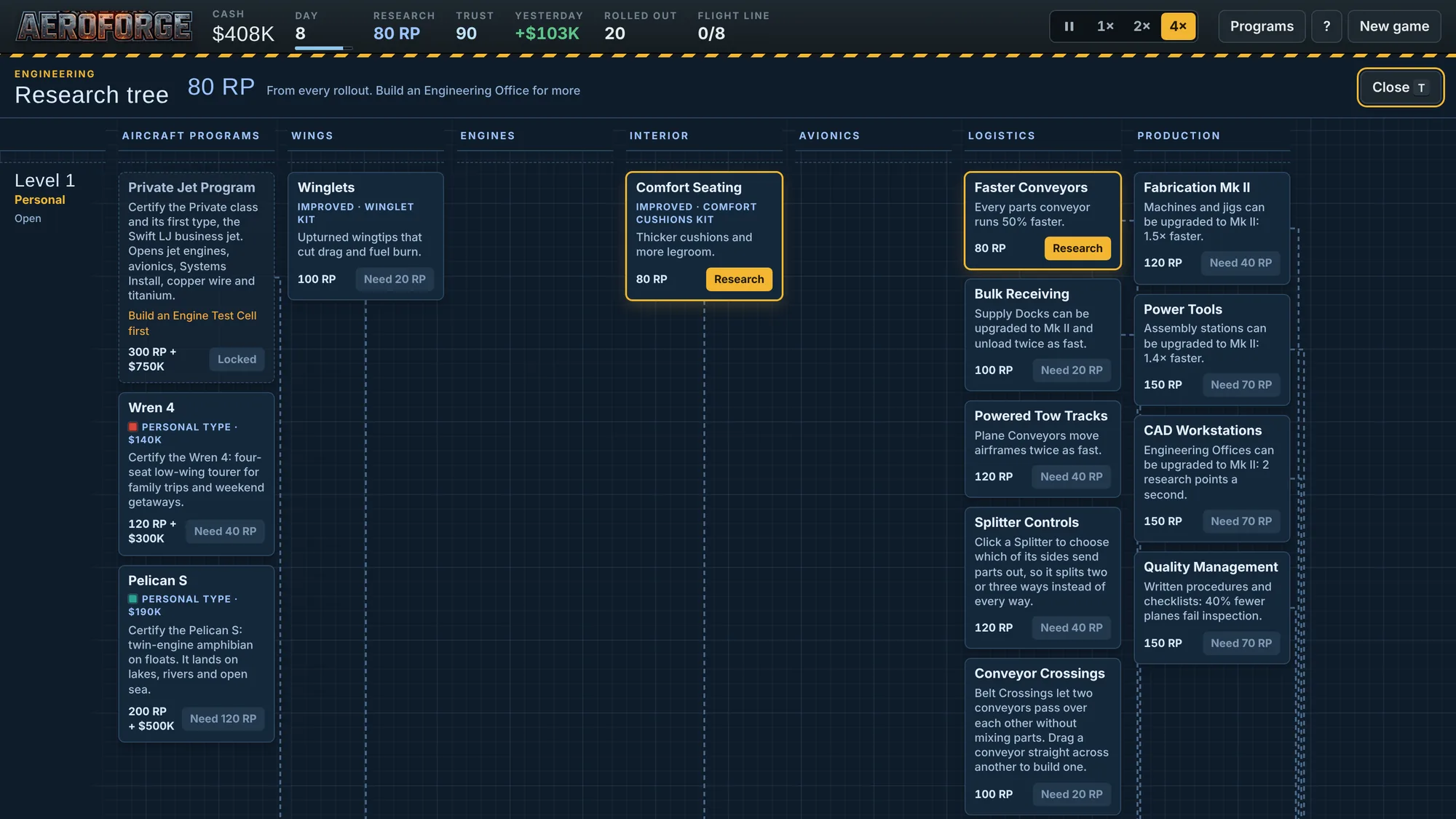Click the AeroForge logo

[104, 26]
